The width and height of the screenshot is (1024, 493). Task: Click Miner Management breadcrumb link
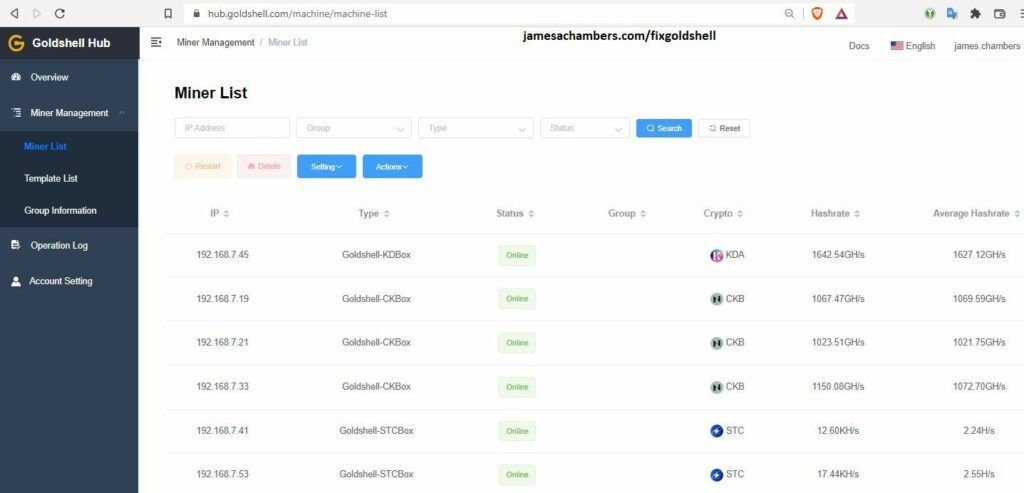tap(216, 42)
